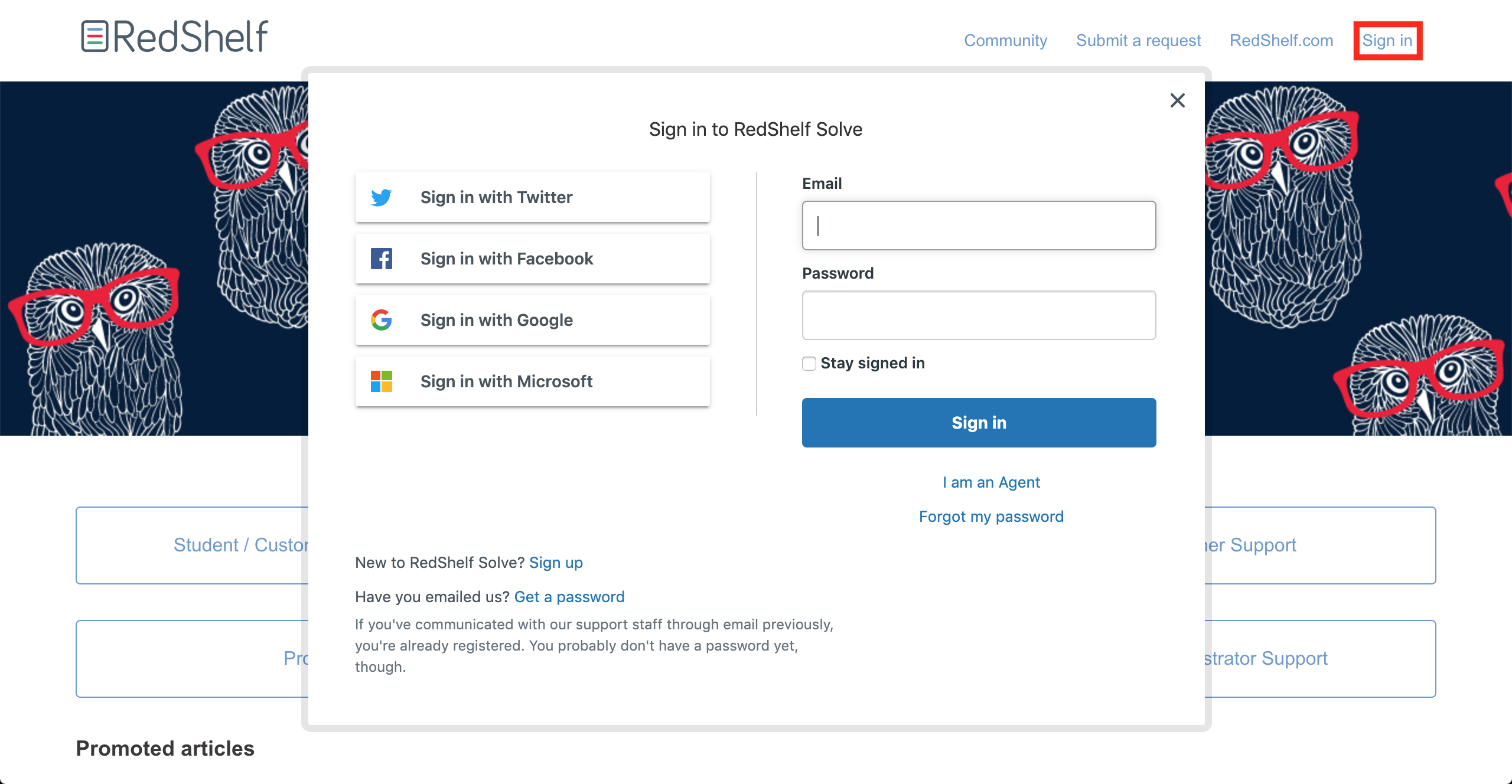Screen dimensions: 1512x784
Task: Choose Sign in with Microsoft
Action: (533, 381)
